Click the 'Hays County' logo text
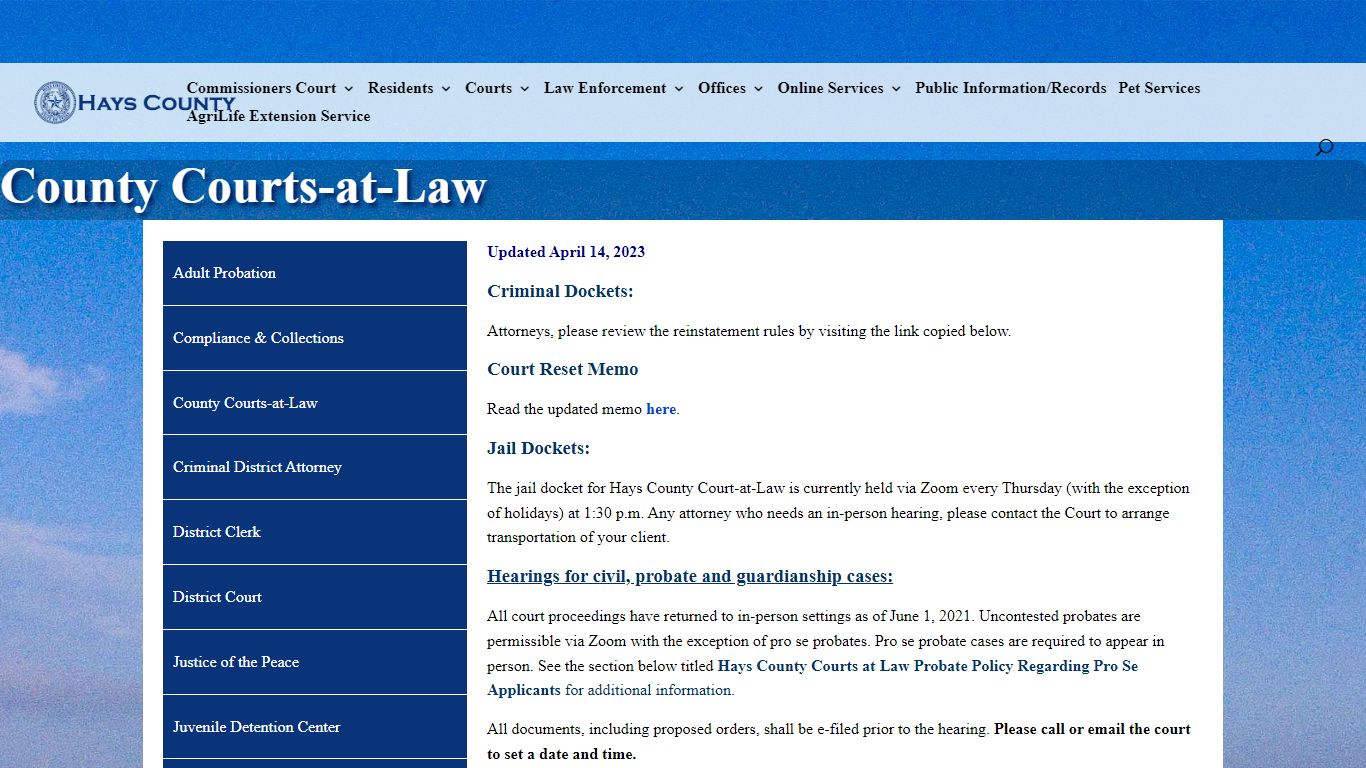The width and height of the screenshot is (1366, 768). [157, 103]
